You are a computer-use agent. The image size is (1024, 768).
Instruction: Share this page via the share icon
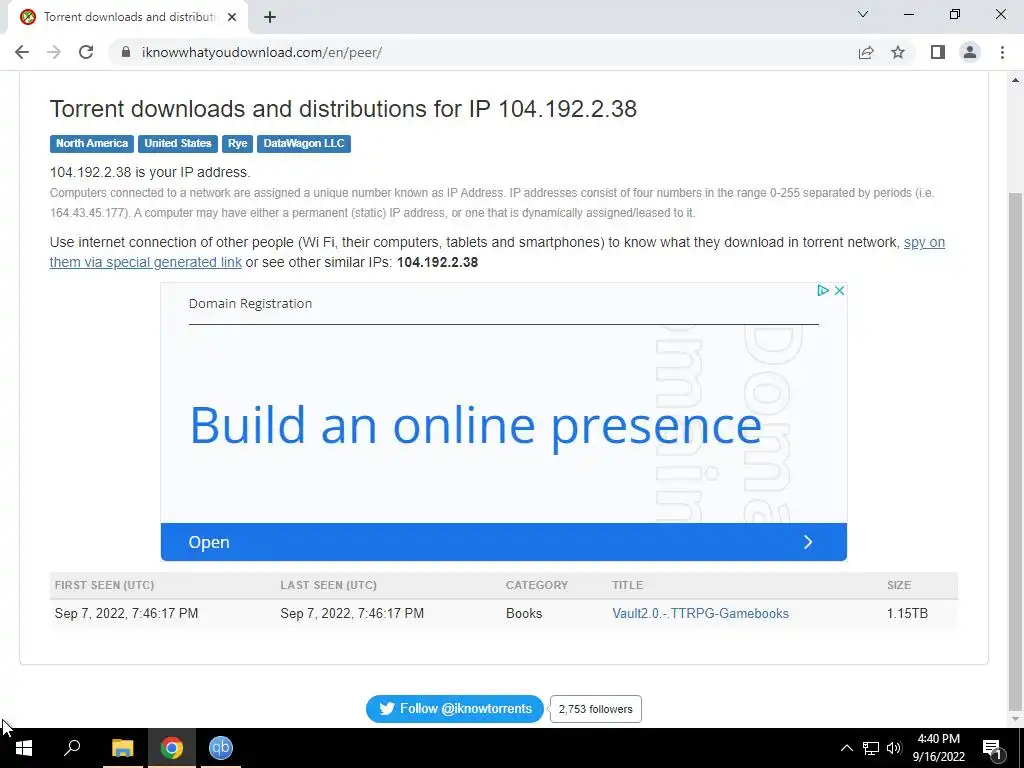coord(866,52)
